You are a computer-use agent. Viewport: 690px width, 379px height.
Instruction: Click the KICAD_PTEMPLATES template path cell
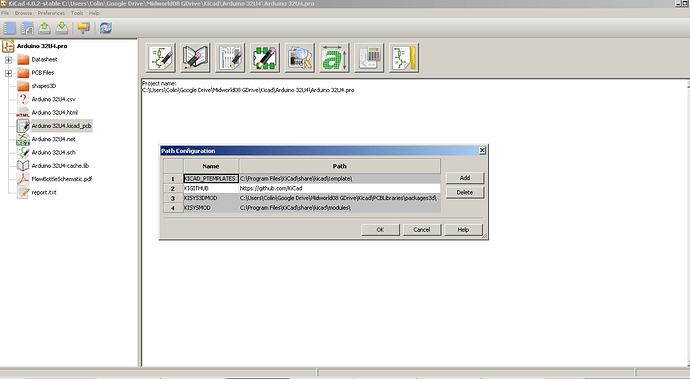(339, 179)
